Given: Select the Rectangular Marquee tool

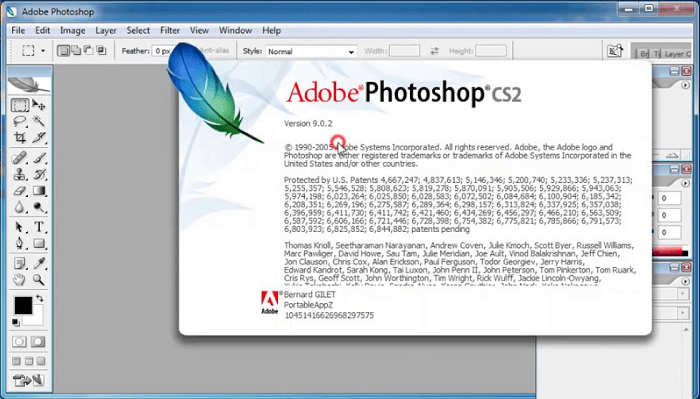Looking at the screenshot, I should pyautogui.click(x=20, y=105).
